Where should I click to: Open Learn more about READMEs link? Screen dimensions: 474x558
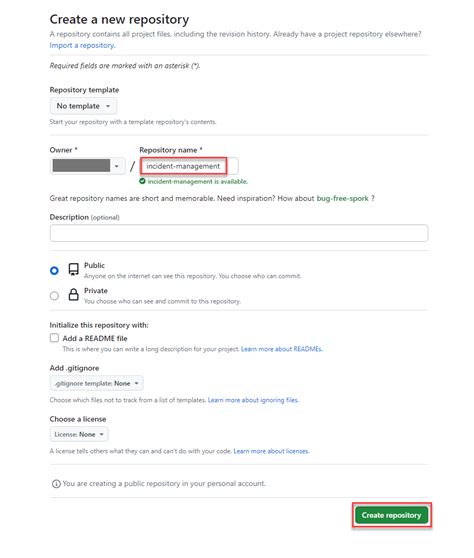point(281,349)
